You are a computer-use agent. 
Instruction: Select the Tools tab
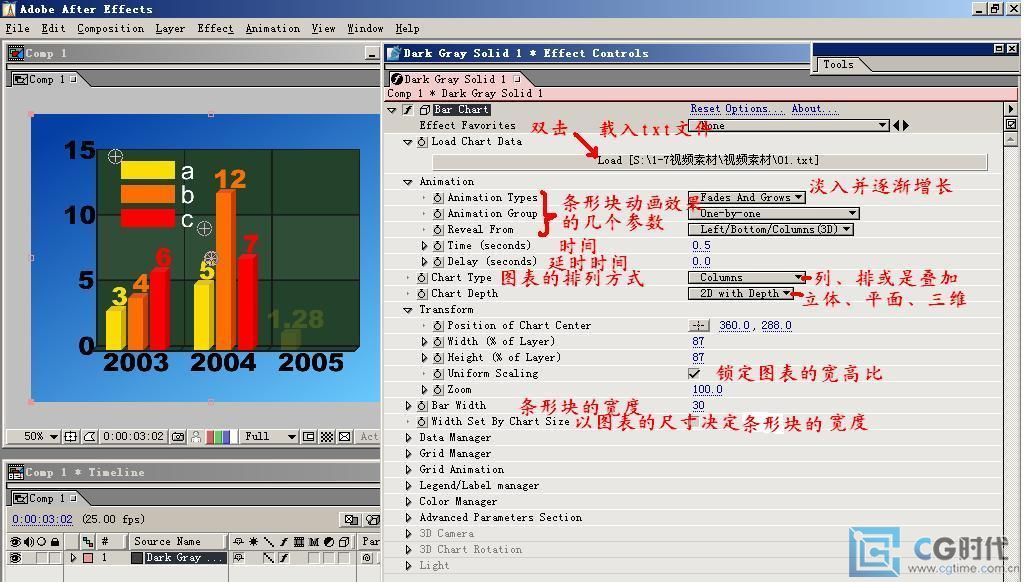[839, 64]
